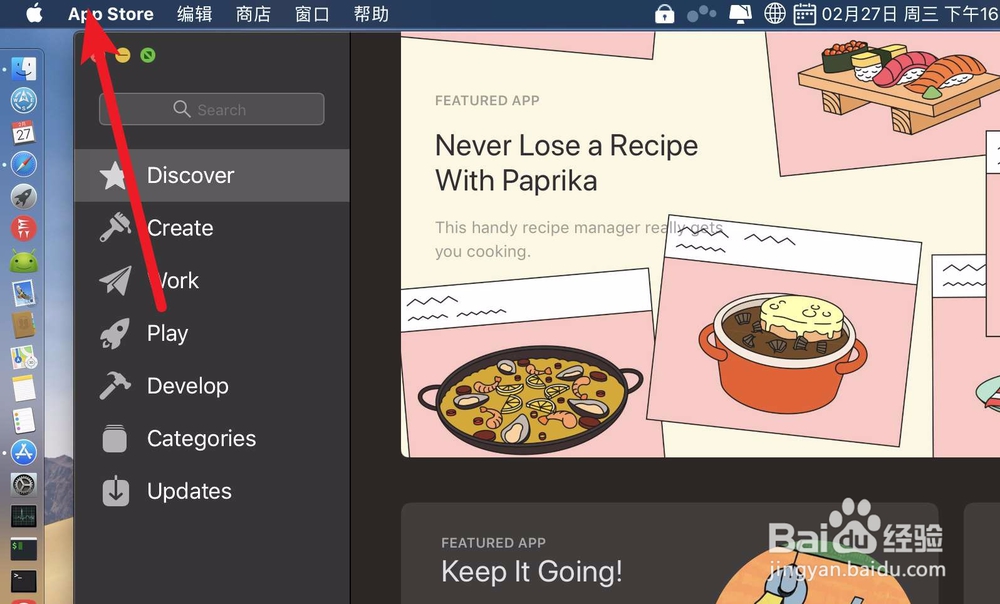Zoom the App Store window with green button
The height and width of the screenshot is (604, 1000).
point(148,55)
